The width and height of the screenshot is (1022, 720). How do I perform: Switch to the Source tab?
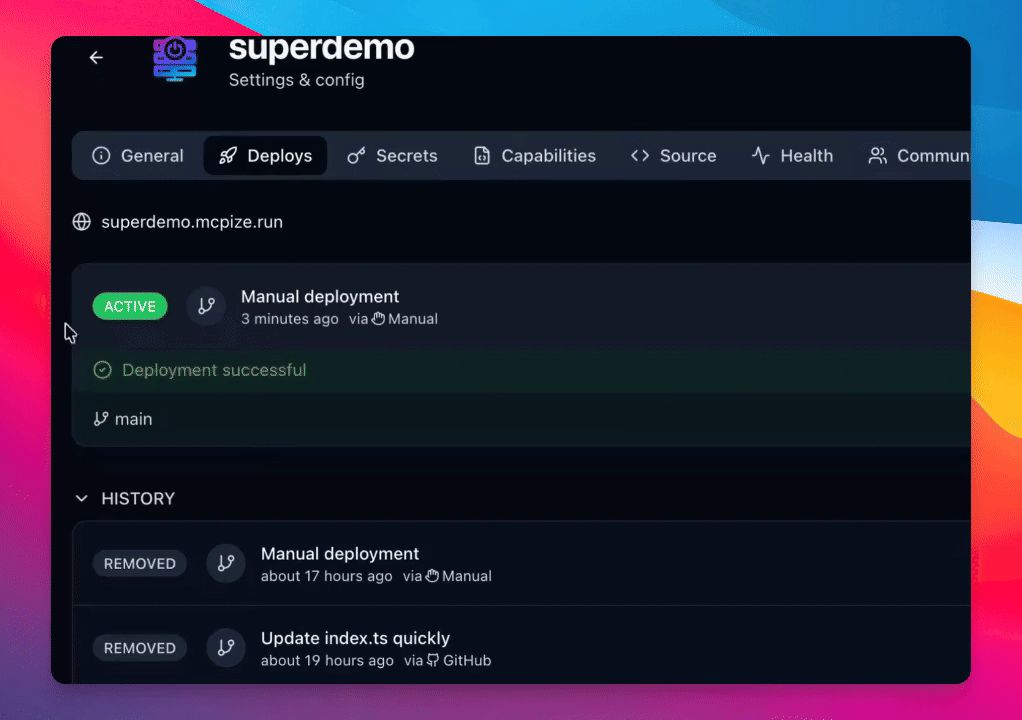(x=673, y=156)
